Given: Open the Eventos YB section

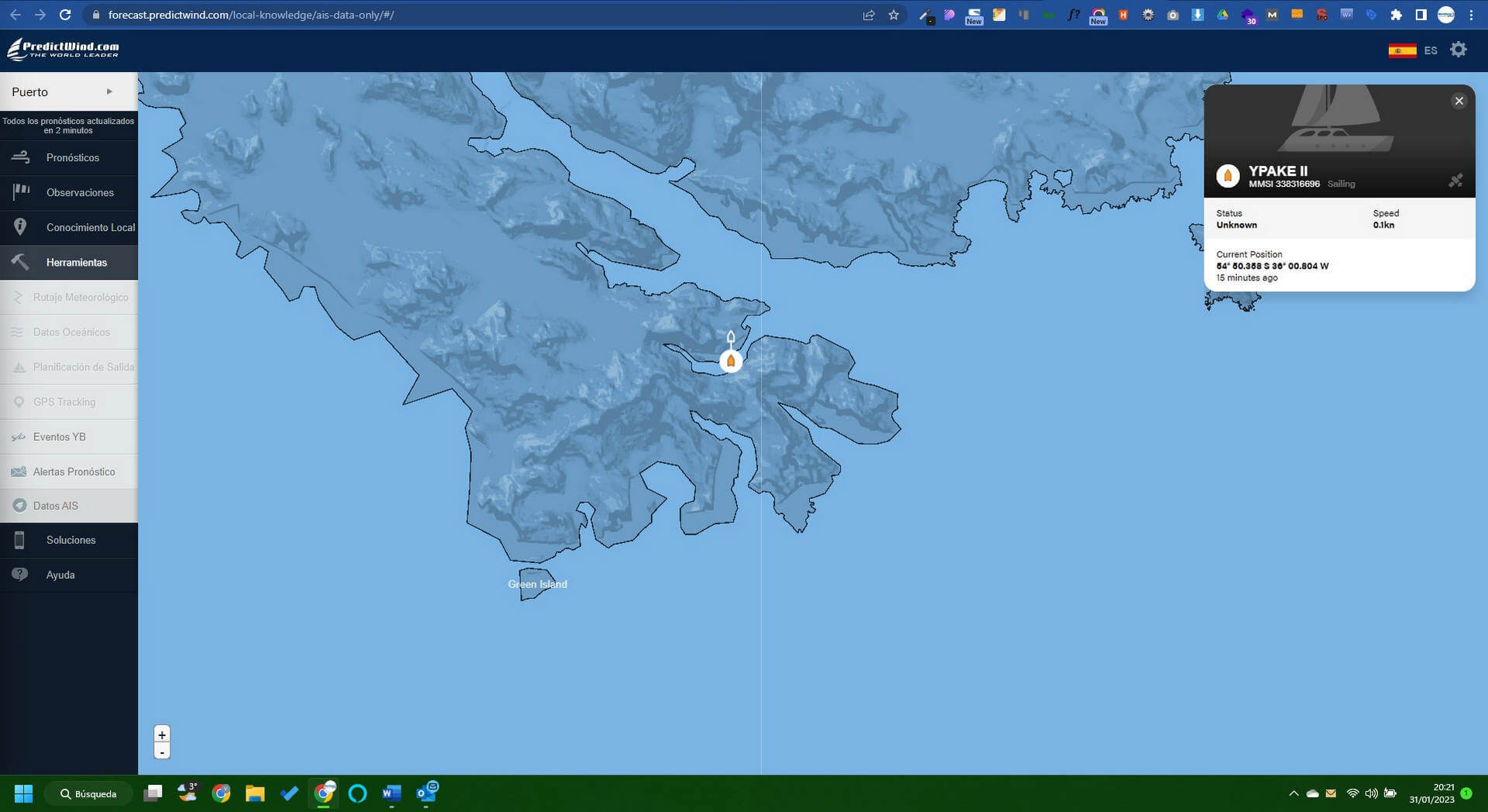Looking at the screenshot, I should click(58, 436).
